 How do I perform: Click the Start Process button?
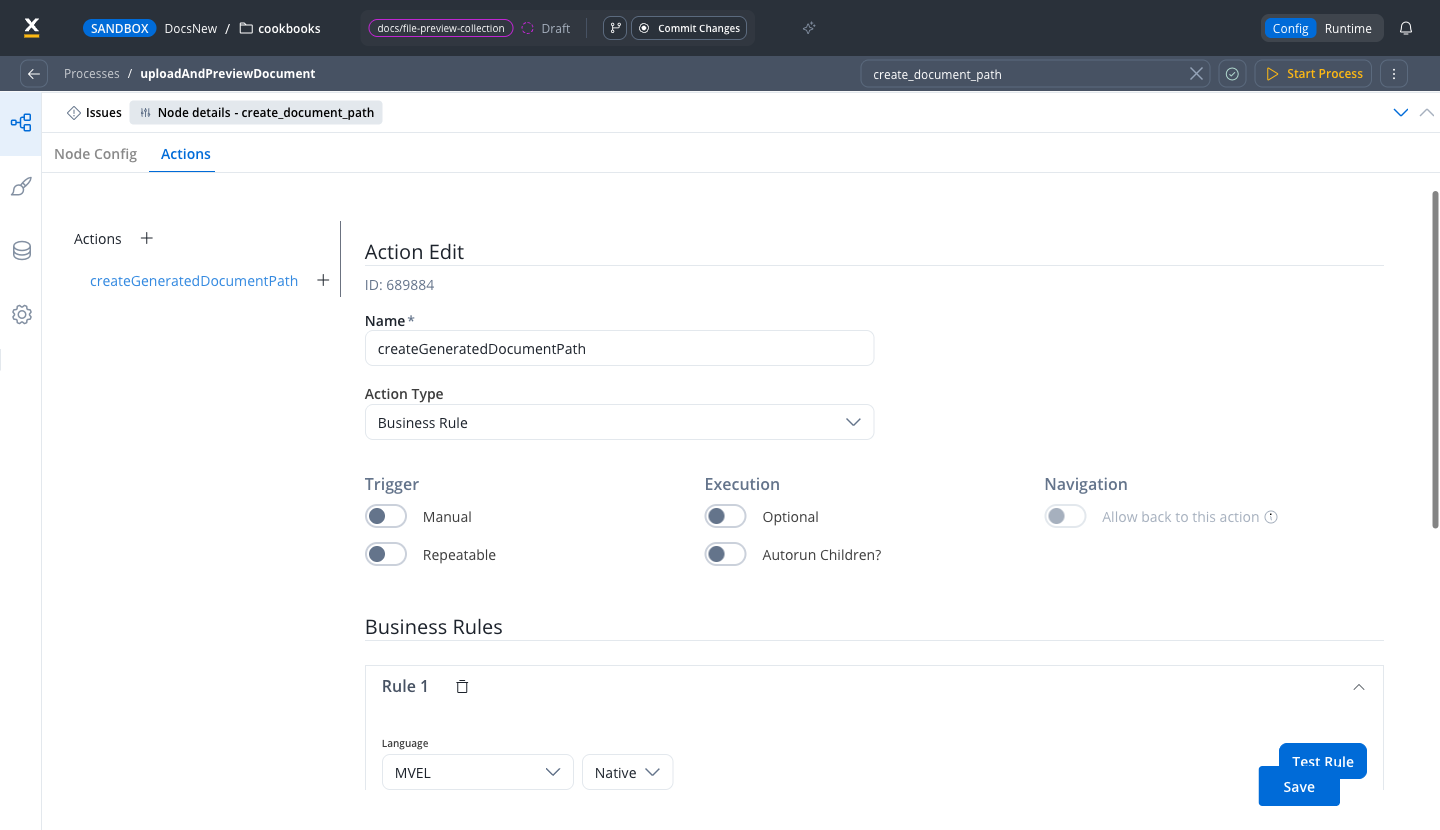1314,73
